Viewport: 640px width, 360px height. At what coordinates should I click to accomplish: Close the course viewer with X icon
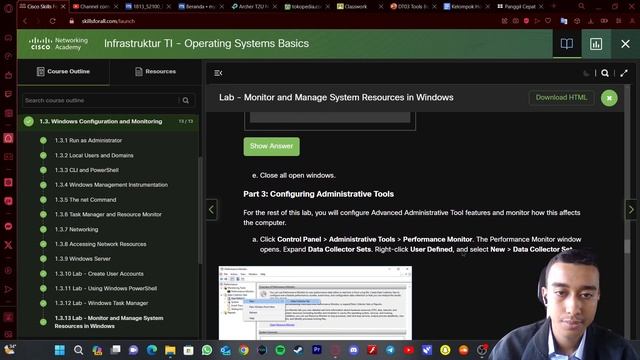click(625, 44)
